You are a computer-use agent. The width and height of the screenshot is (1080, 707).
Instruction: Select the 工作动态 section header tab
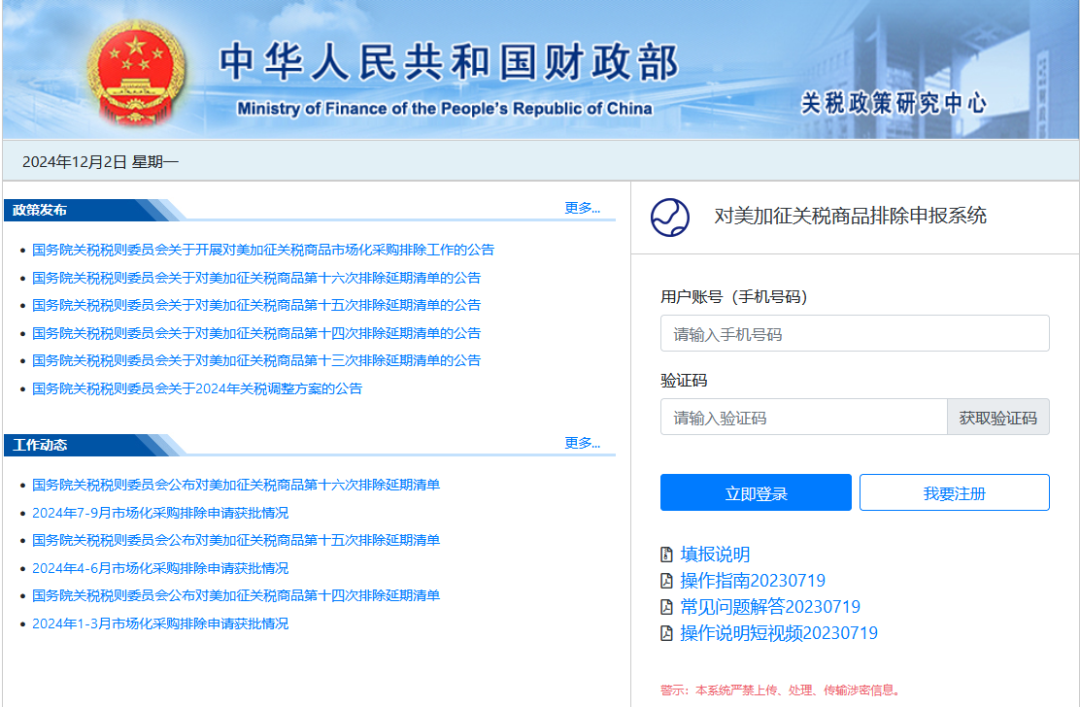(x=39, y=445)
